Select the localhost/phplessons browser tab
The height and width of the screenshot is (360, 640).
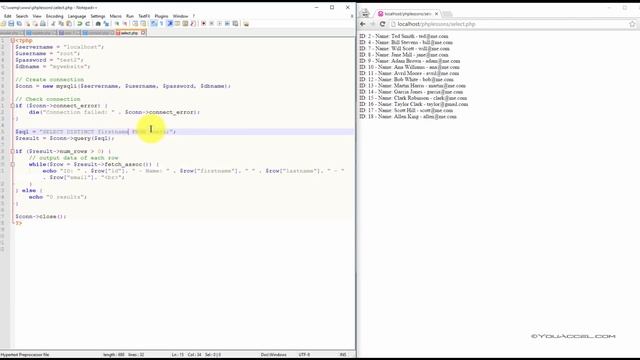408,13
